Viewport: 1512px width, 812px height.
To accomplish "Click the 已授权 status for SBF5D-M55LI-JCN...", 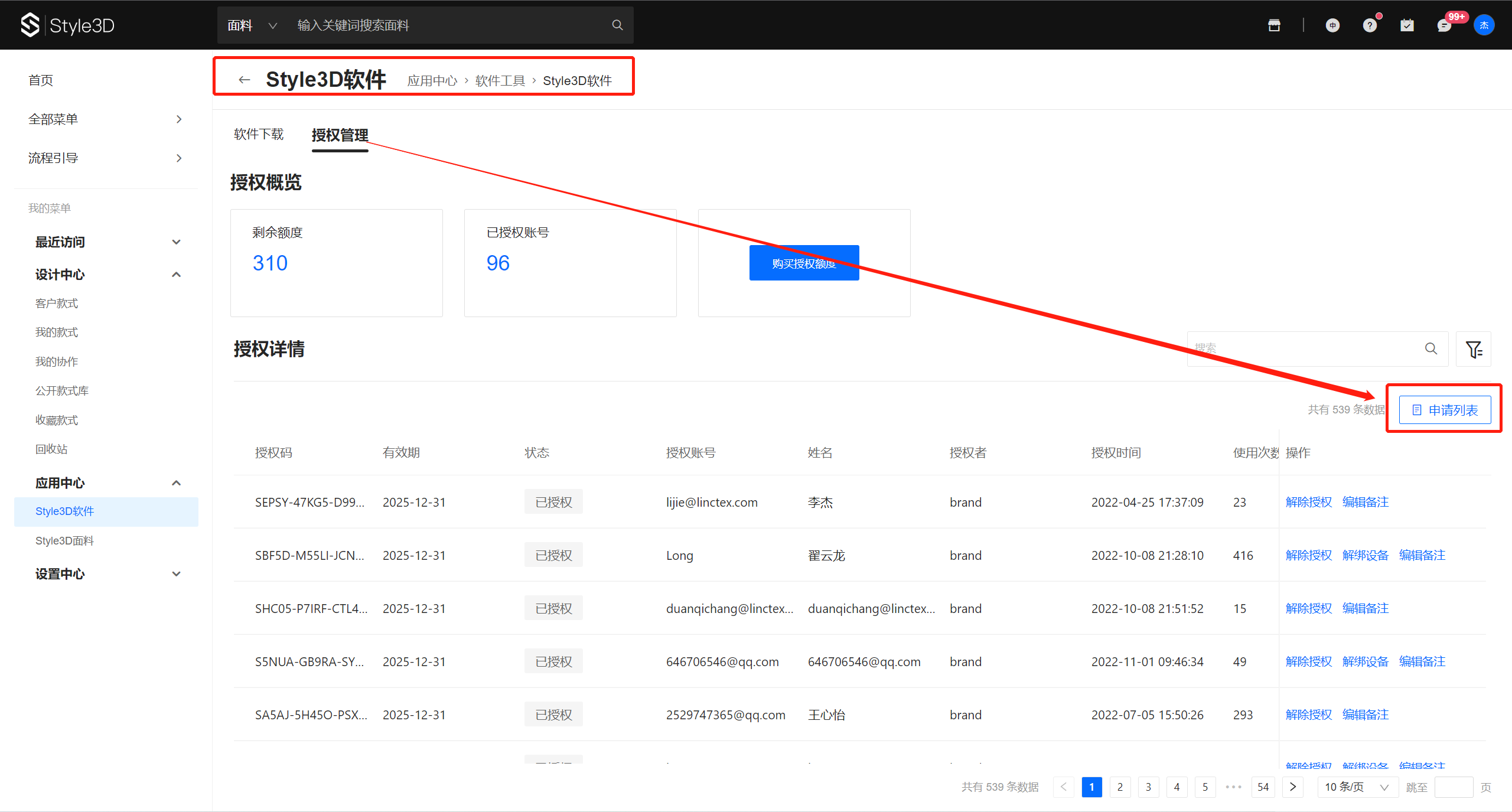I will point(553,555).
